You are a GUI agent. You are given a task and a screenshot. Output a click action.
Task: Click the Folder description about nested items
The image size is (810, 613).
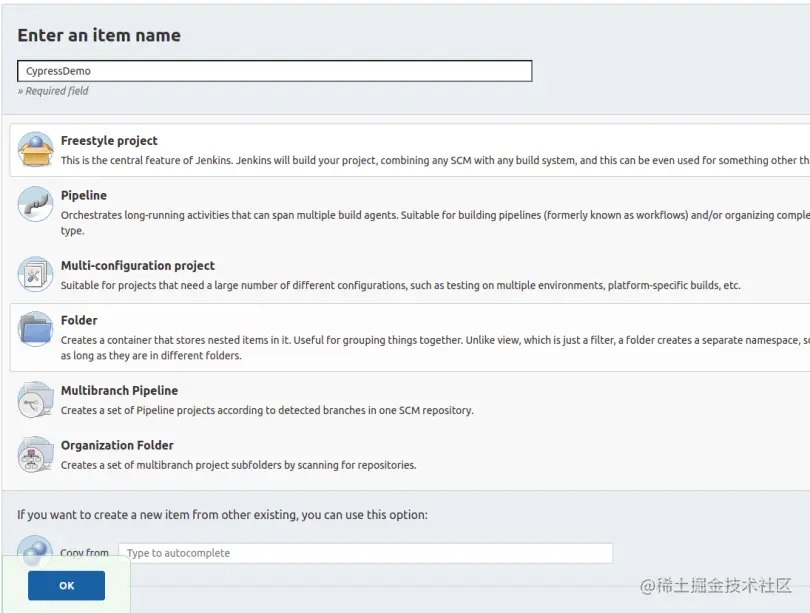(435, 348)
